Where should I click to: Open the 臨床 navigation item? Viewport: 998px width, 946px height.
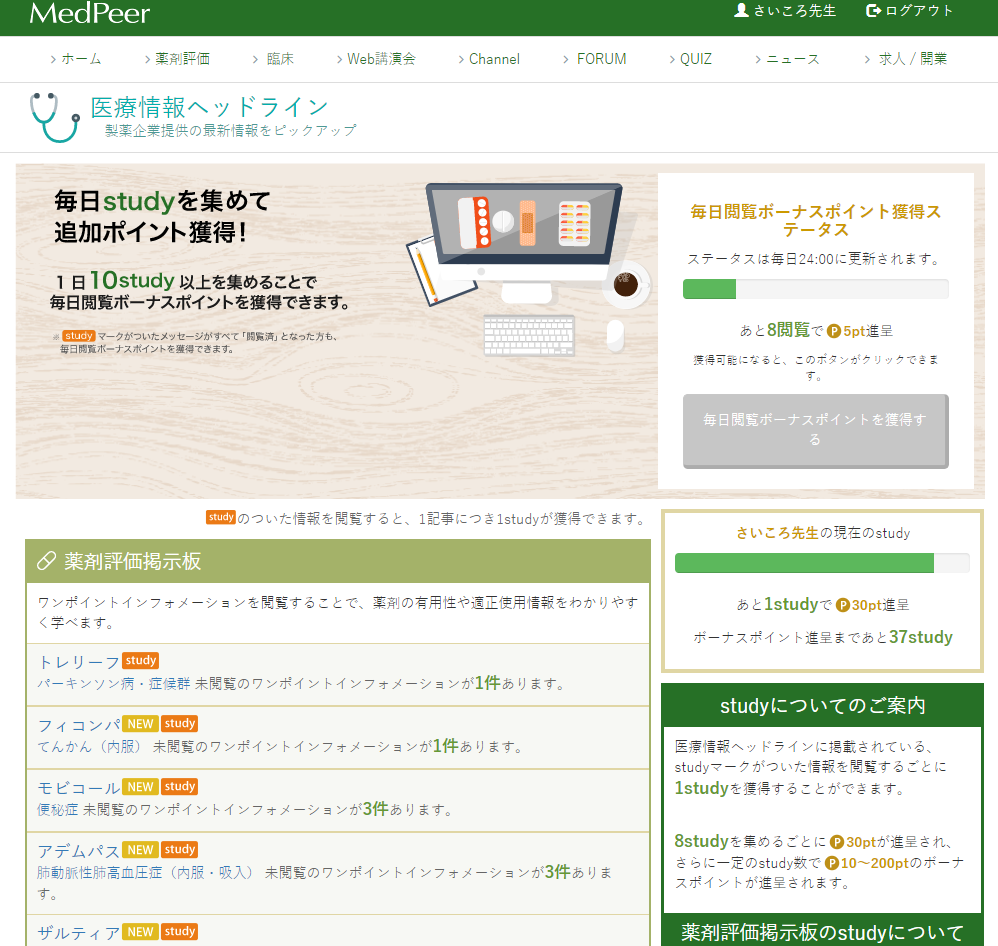click(274, 59)
